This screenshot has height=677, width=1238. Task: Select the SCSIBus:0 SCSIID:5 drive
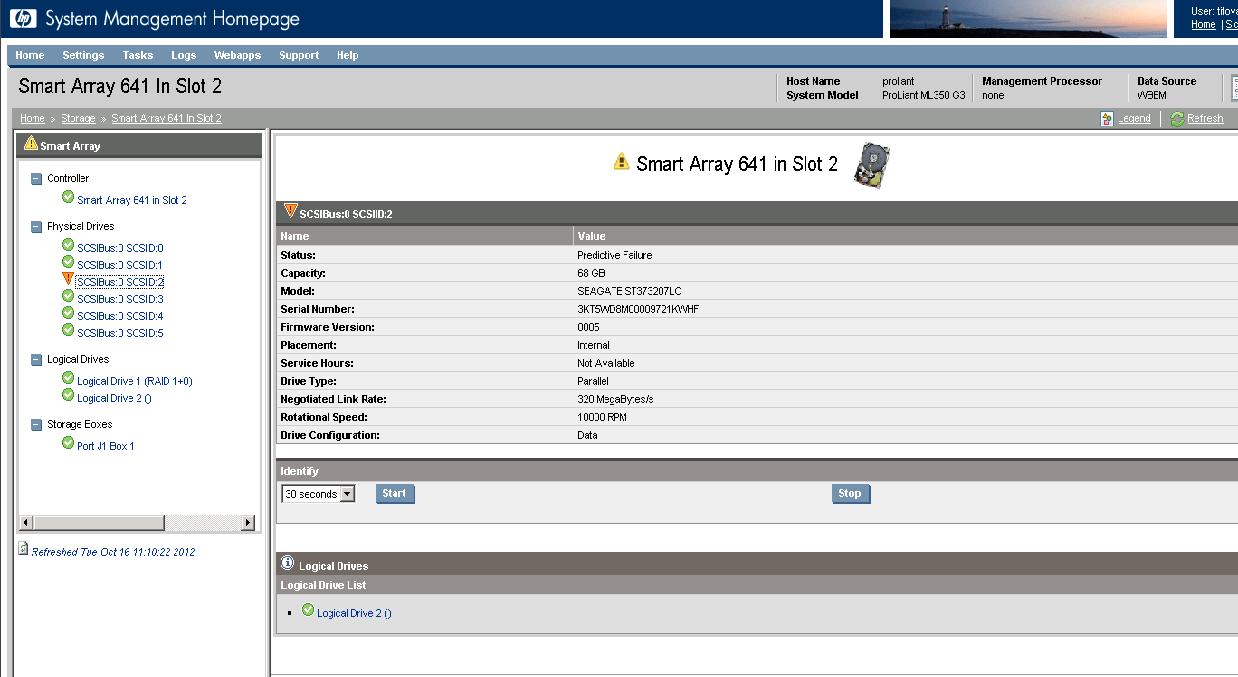point(120,333)
